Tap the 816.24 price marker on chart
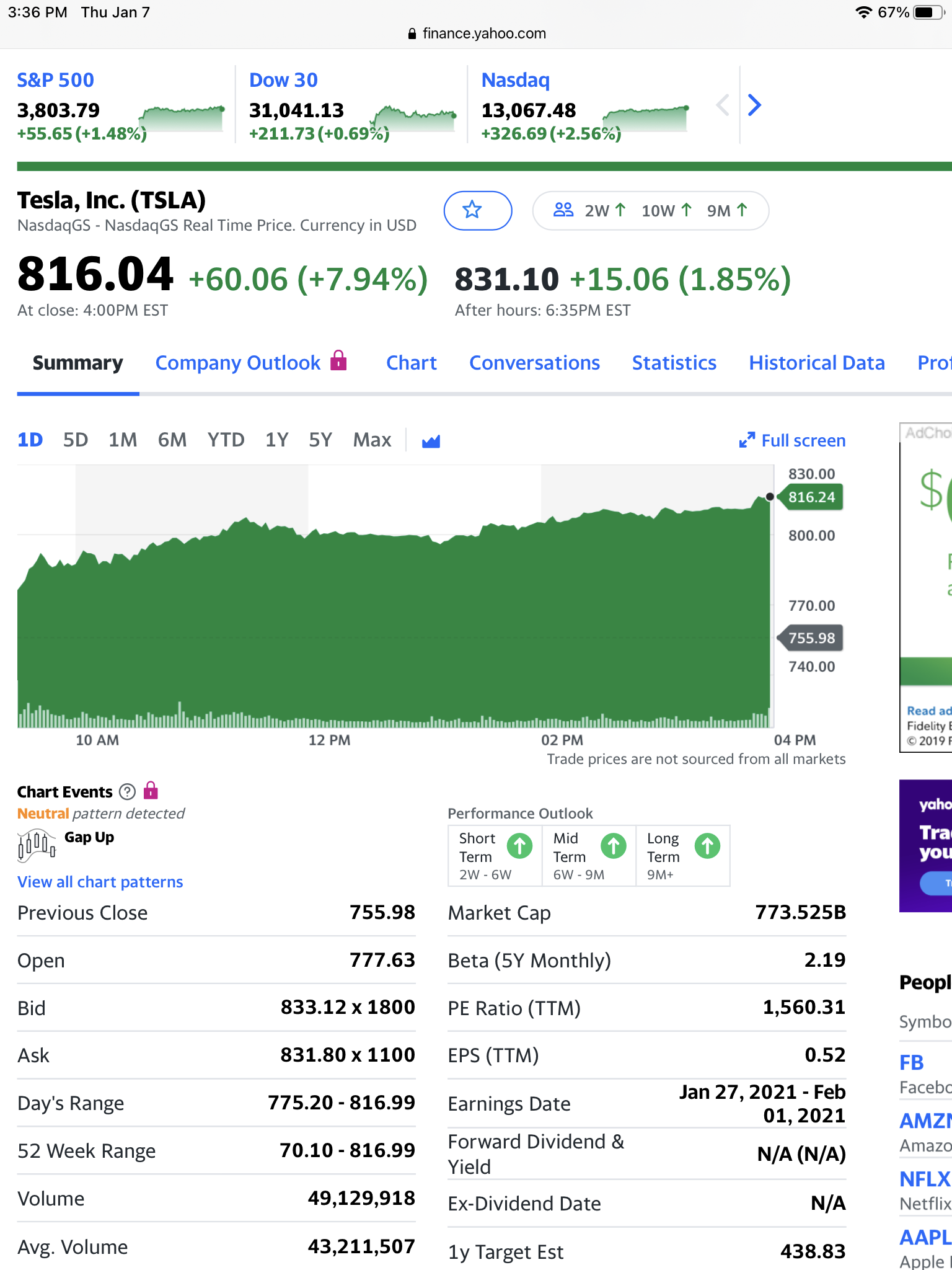This screenshot has height=1270, width=952. (811, 497)
